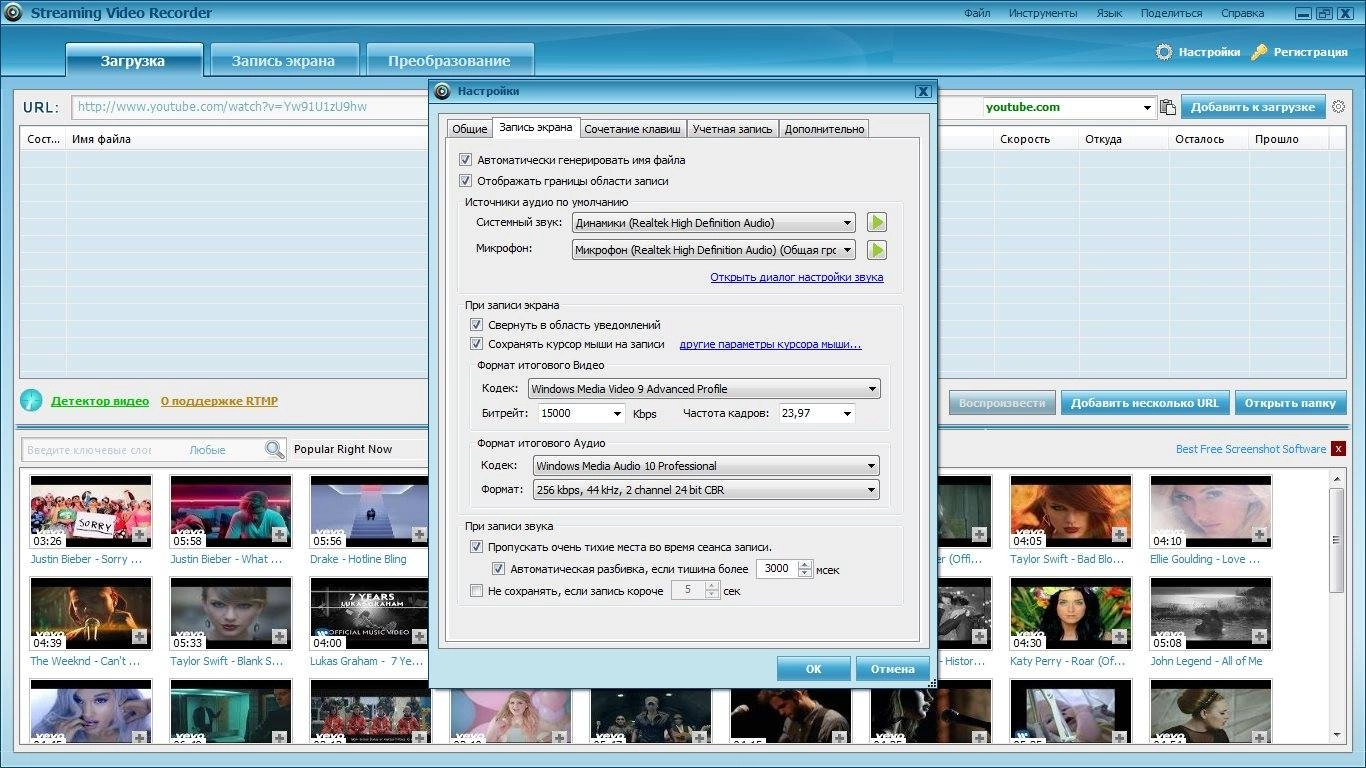The image size is (1366, 768).
Task: Open download settings gear beside Добавить к загрузке
Action: tap(1338, 107)
